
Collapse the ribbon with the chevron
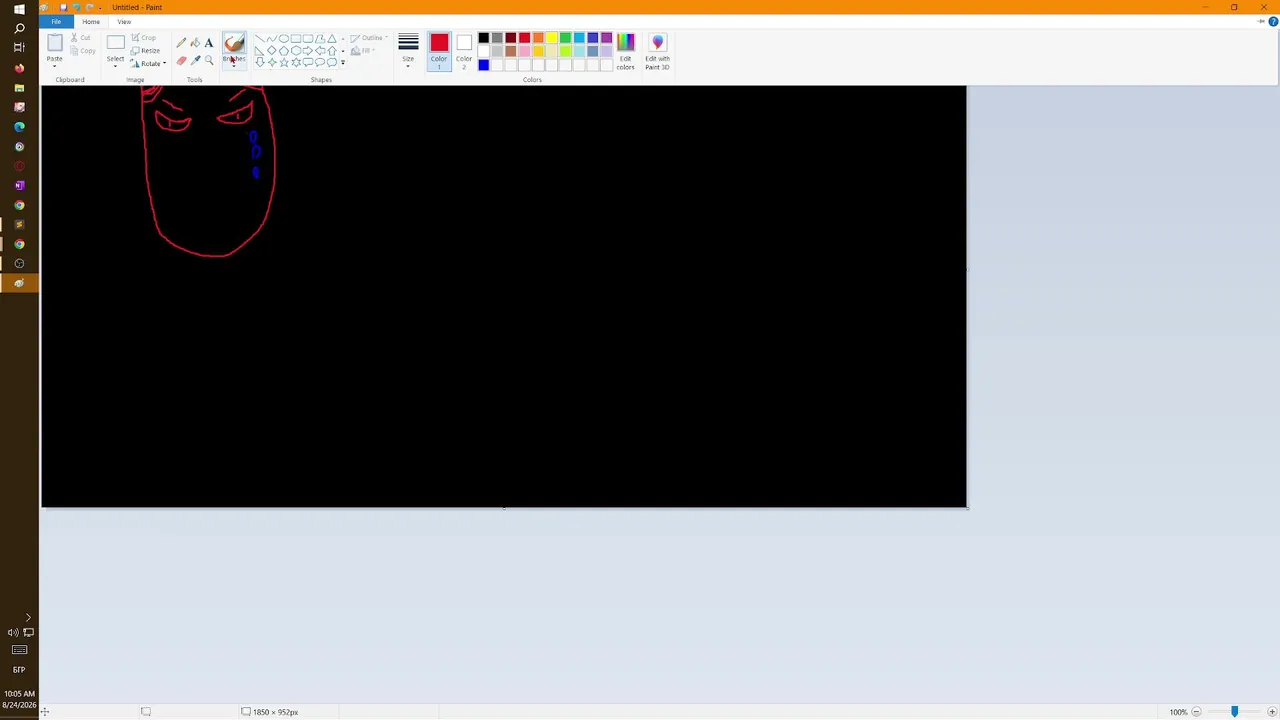(x=1261, y=21)
